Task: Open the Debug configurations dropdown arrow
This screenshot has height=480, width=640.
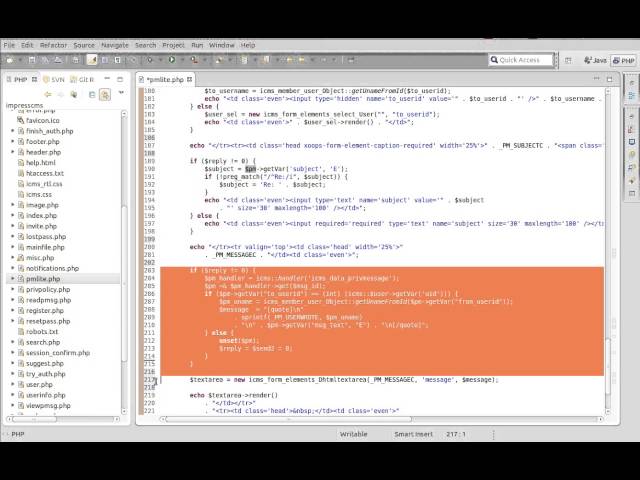Action: pyautogui.click(x=160, y=60)
